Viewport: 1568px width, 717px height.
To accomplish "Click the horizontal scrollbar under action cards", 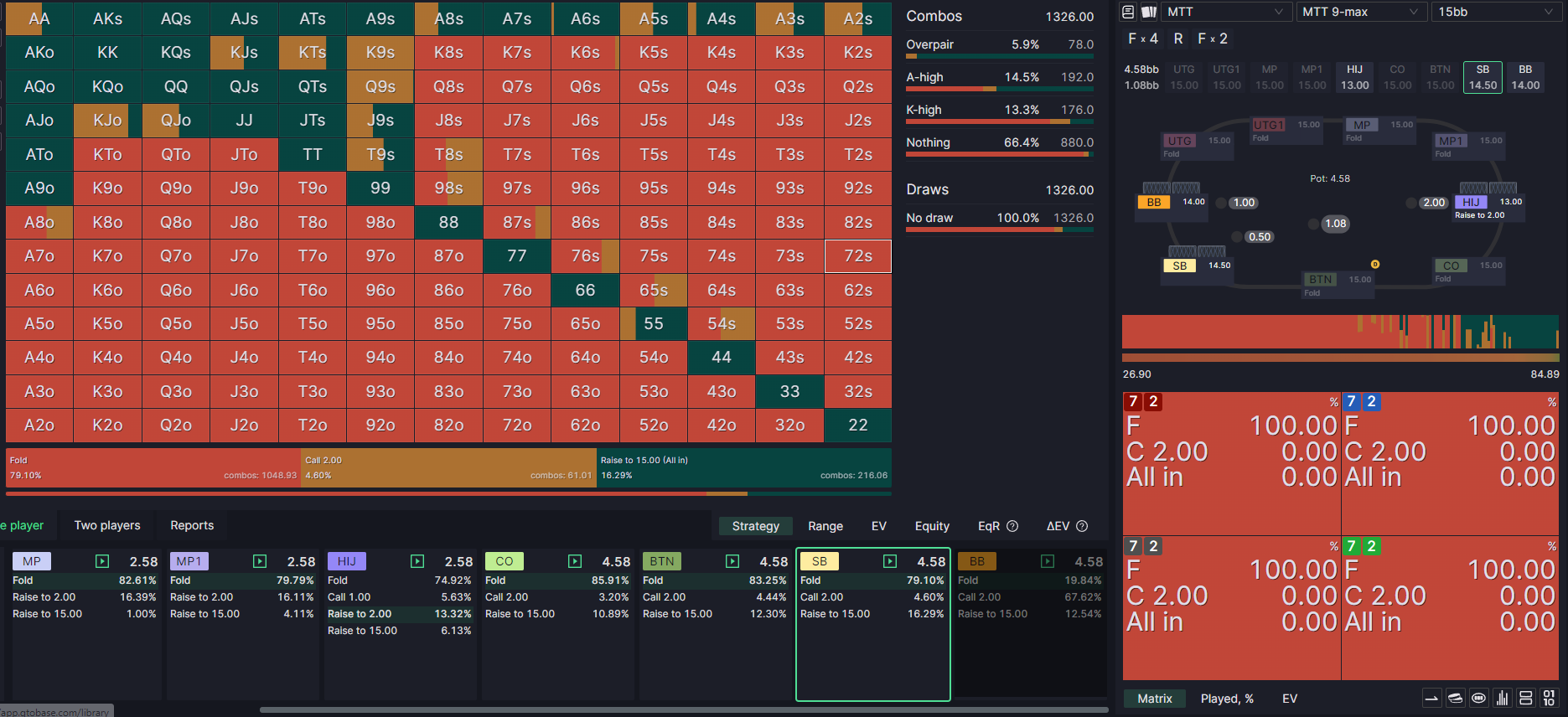I will (683, 709).
